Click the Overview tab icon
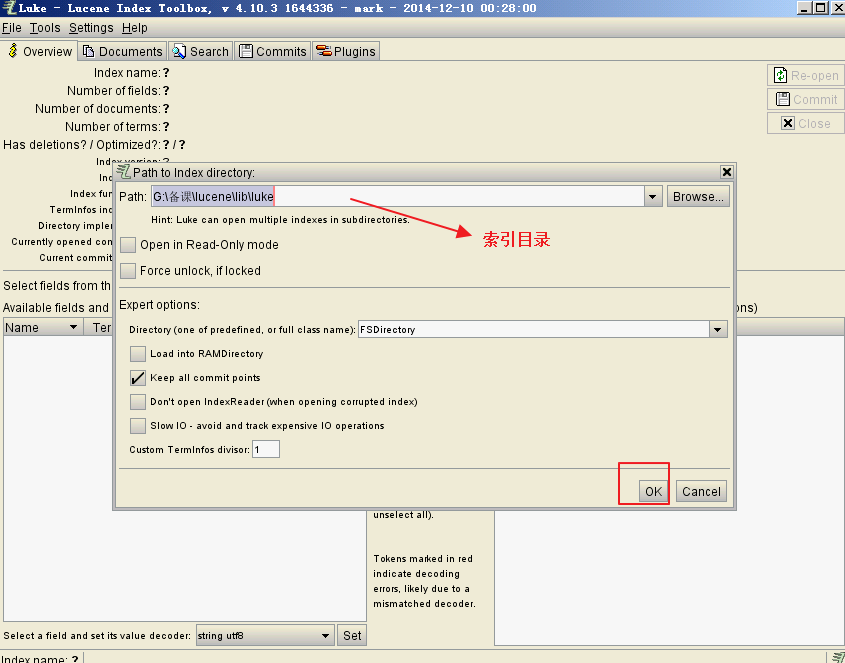The width and height of the screenshot is (845, 663). pyautogui.click(x=13, y=51)
